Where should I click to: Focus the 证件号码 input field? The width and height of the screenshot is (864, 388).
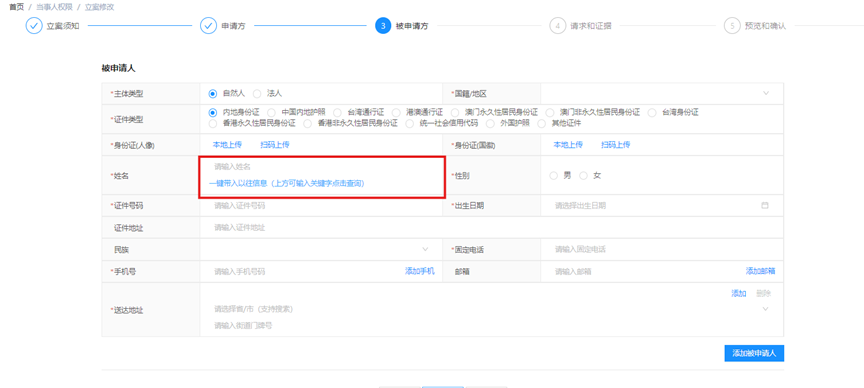pyautogui.click(x=321, y=206)
